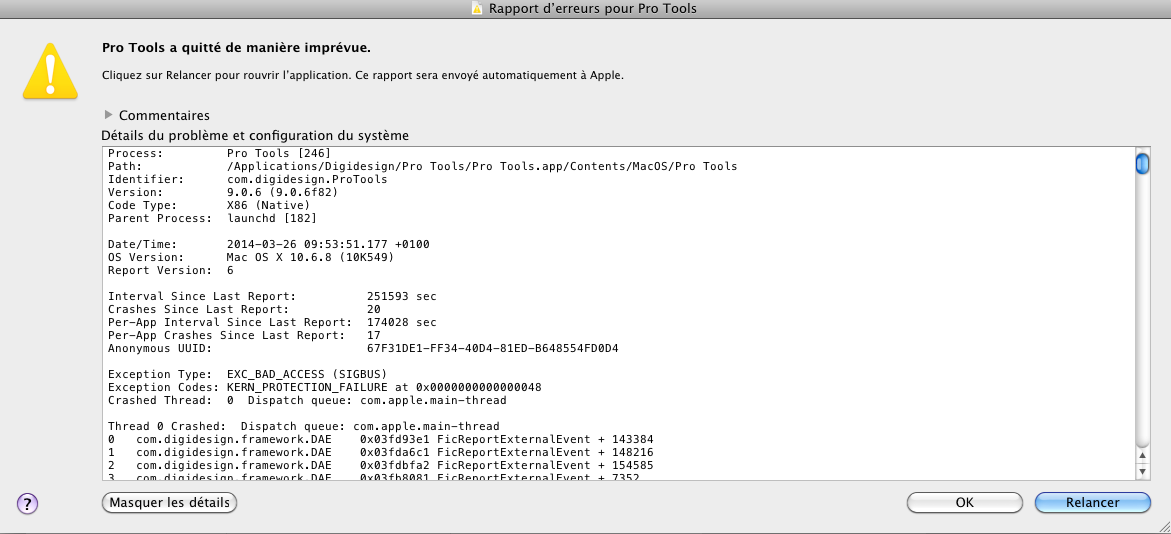Click the Per-App Crashes Since Last Report 17 line

tap(244, 335)
